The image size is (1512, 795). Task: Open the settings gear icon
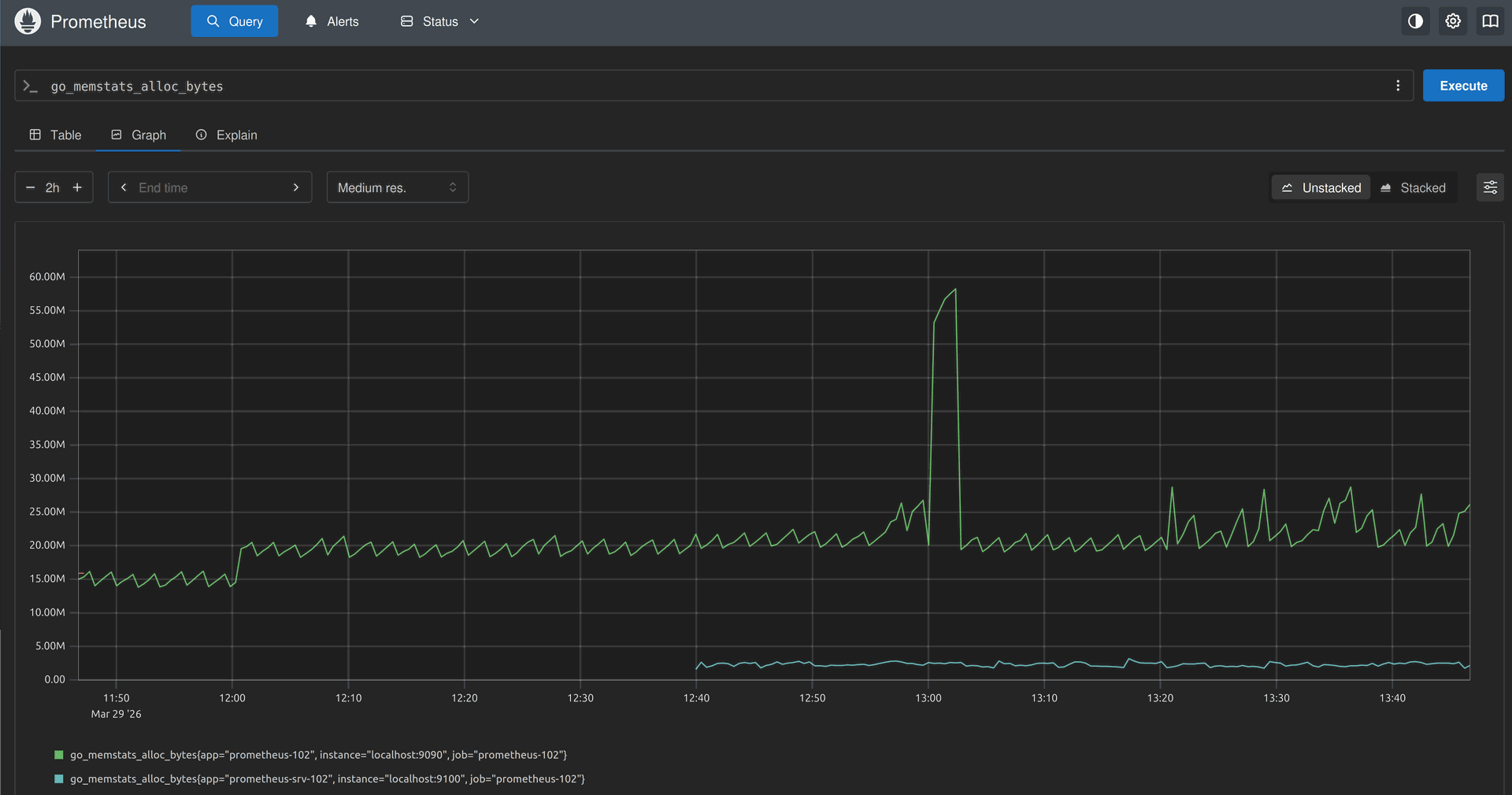click(1453, 21)
